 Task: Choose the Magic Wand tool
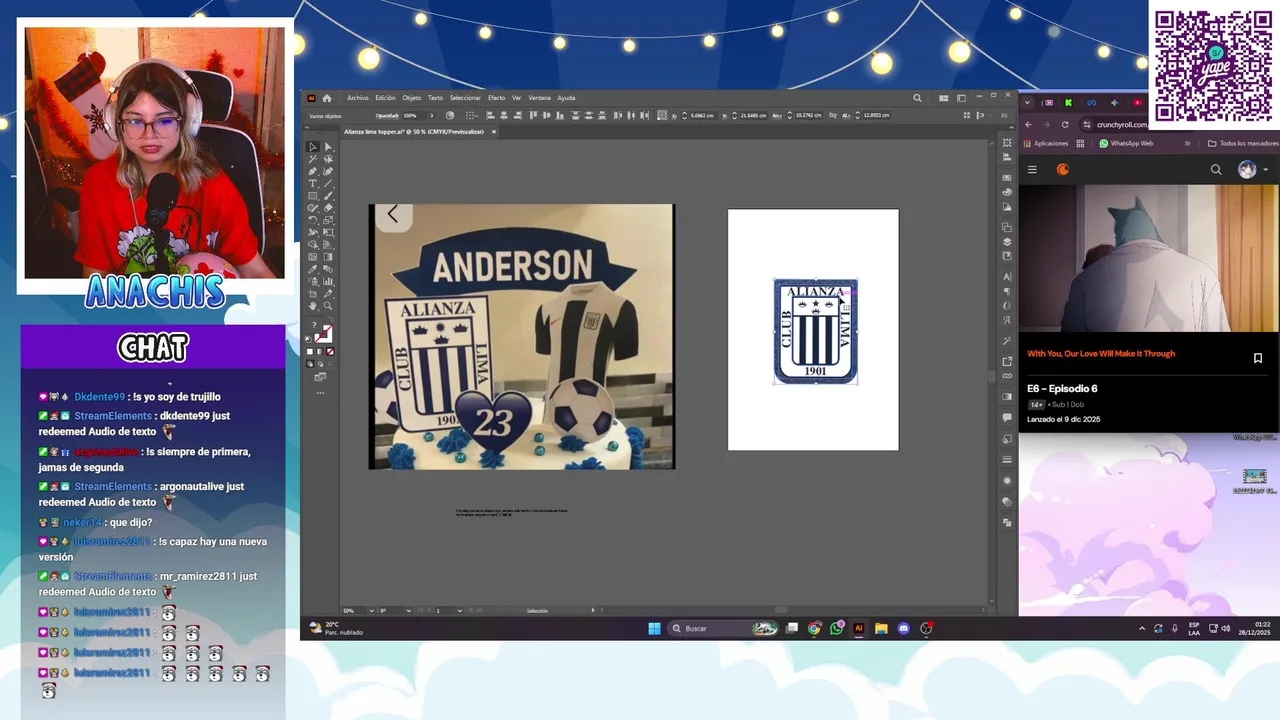313,159
